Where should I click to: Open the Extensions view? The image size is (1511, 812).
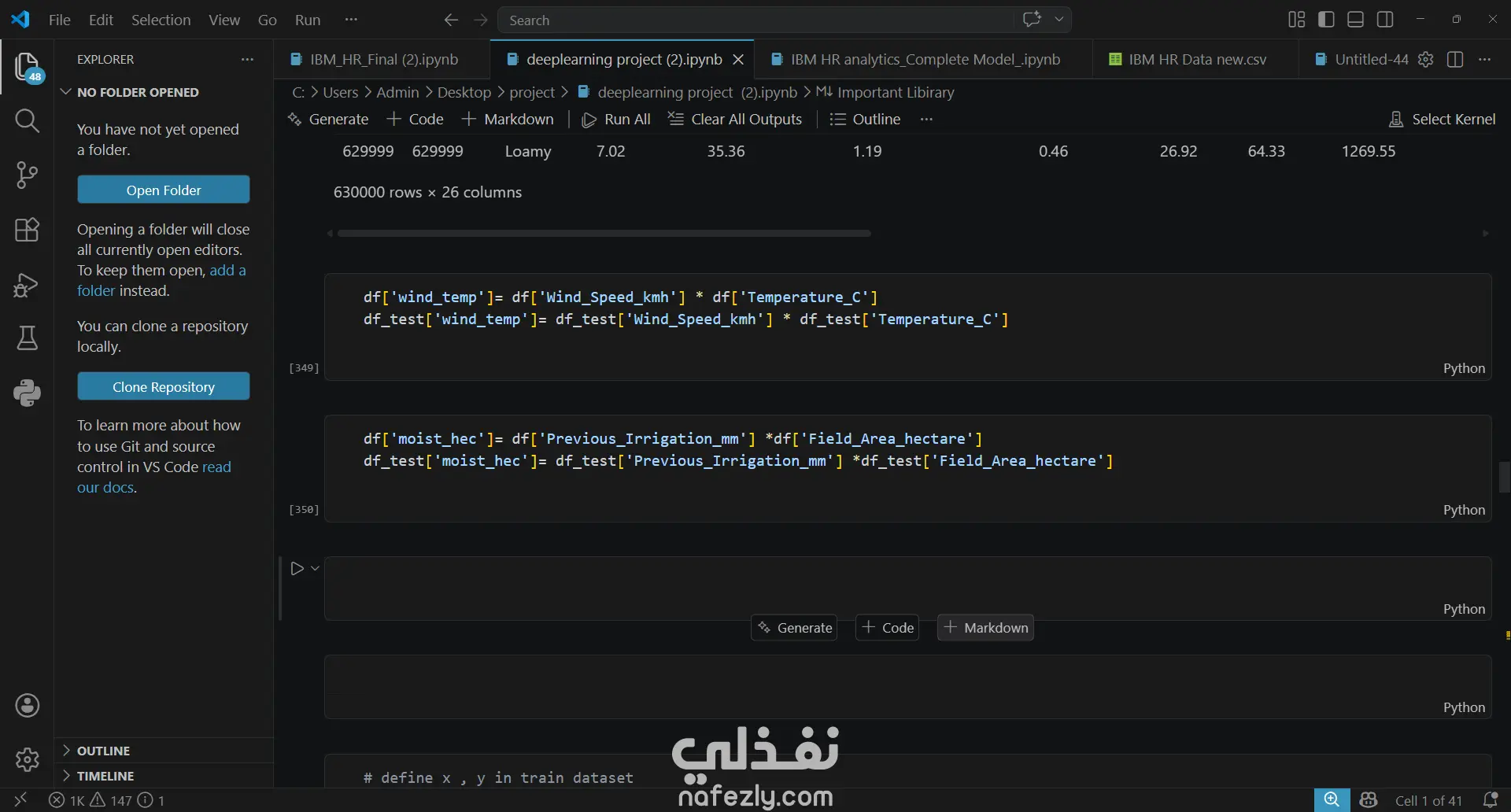coord(28,230)
